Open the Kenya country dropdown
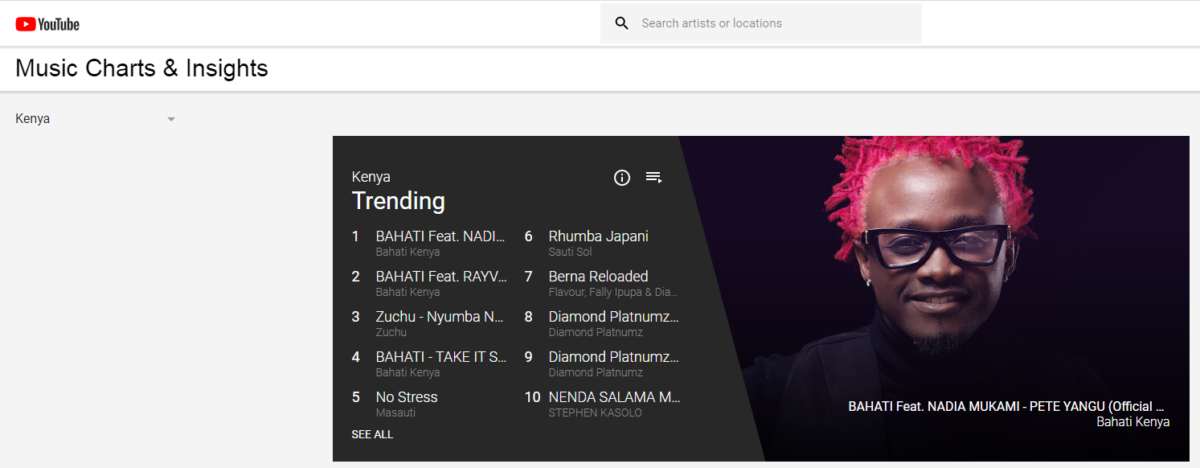The height and width of the screenshot is (468, 1200). 96,118
